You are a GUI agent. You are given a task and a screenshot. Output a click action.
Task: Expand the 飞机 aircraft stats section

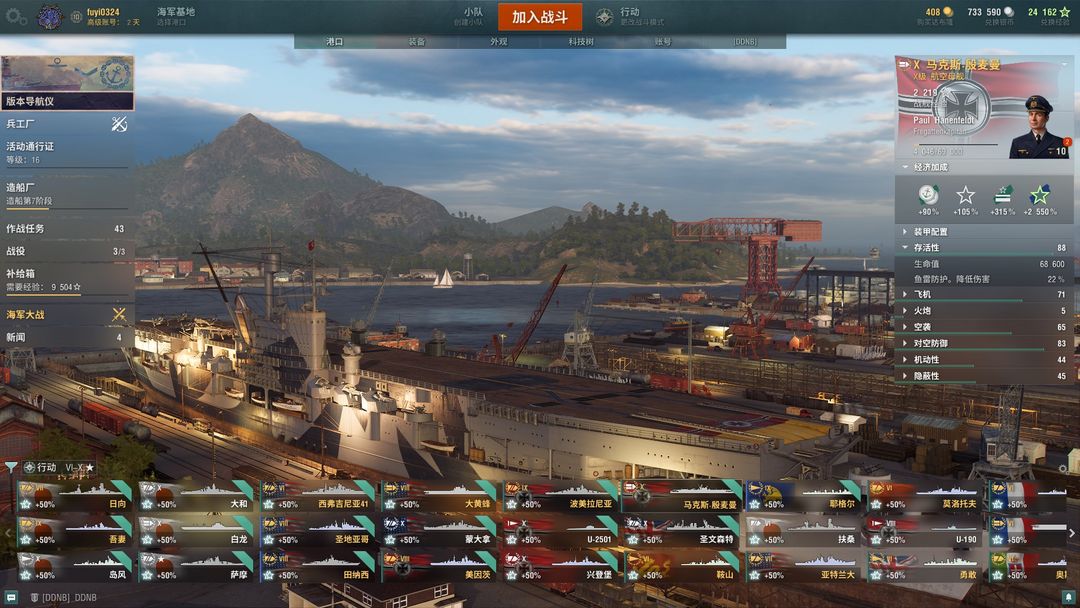coord(984,294)
